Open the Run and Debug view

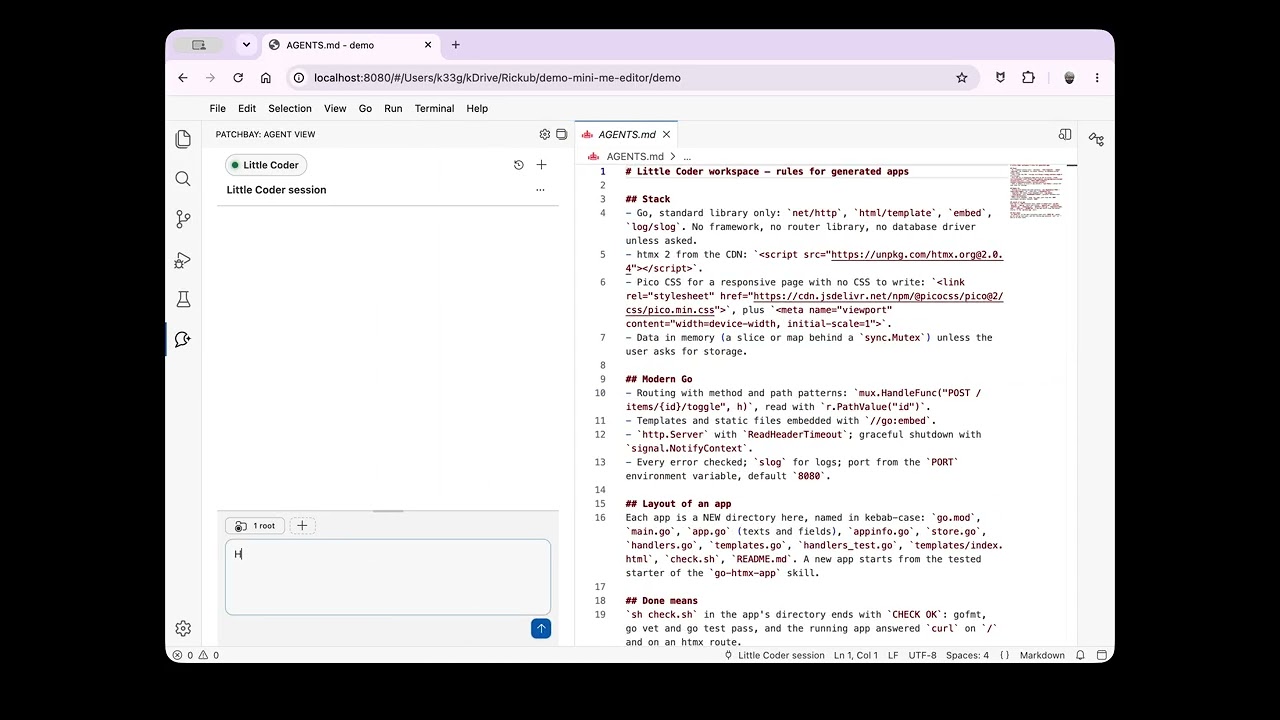(183, 260)
